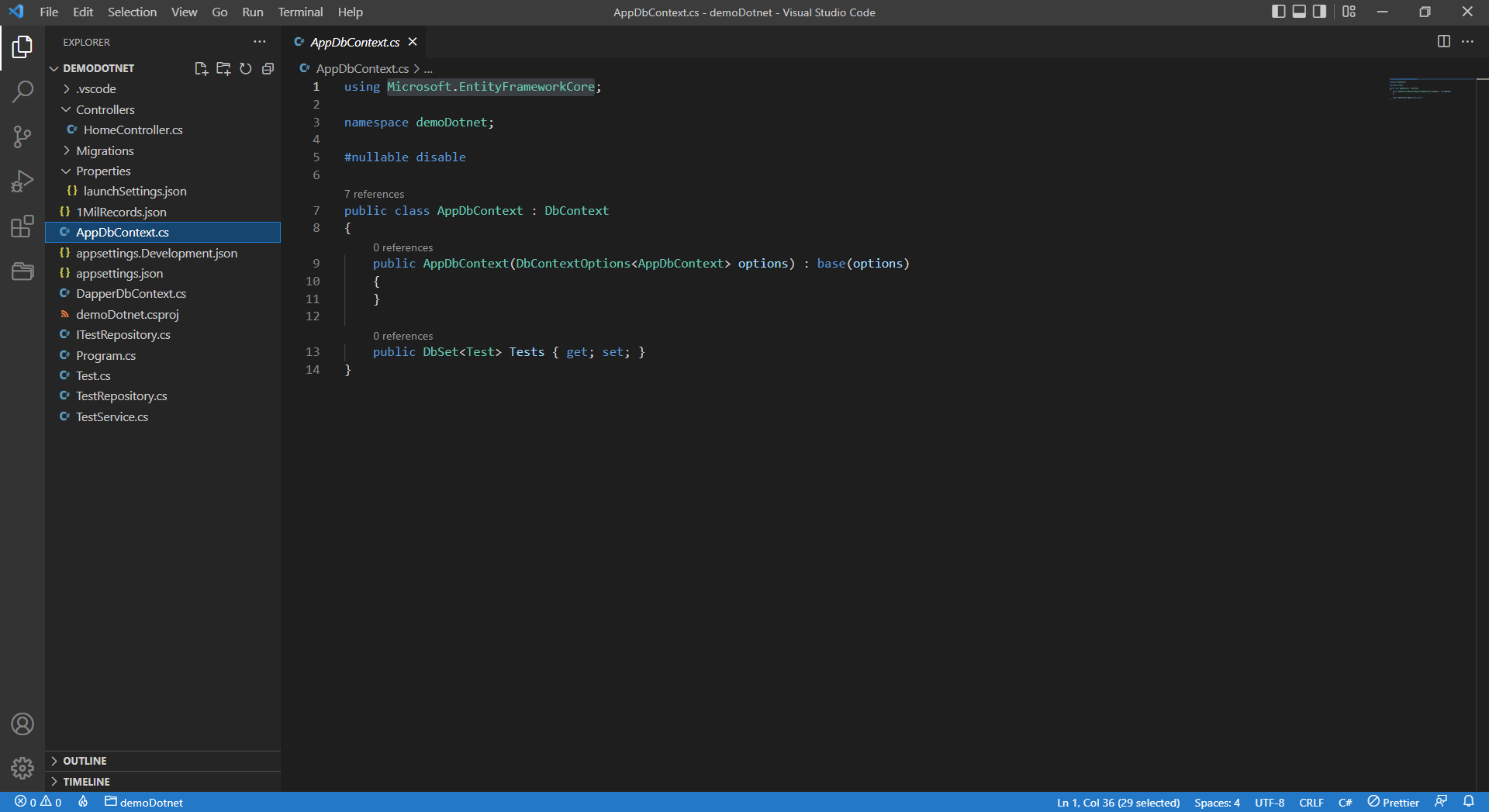
Task: Open the Selection menu
Action: (132, 12)
